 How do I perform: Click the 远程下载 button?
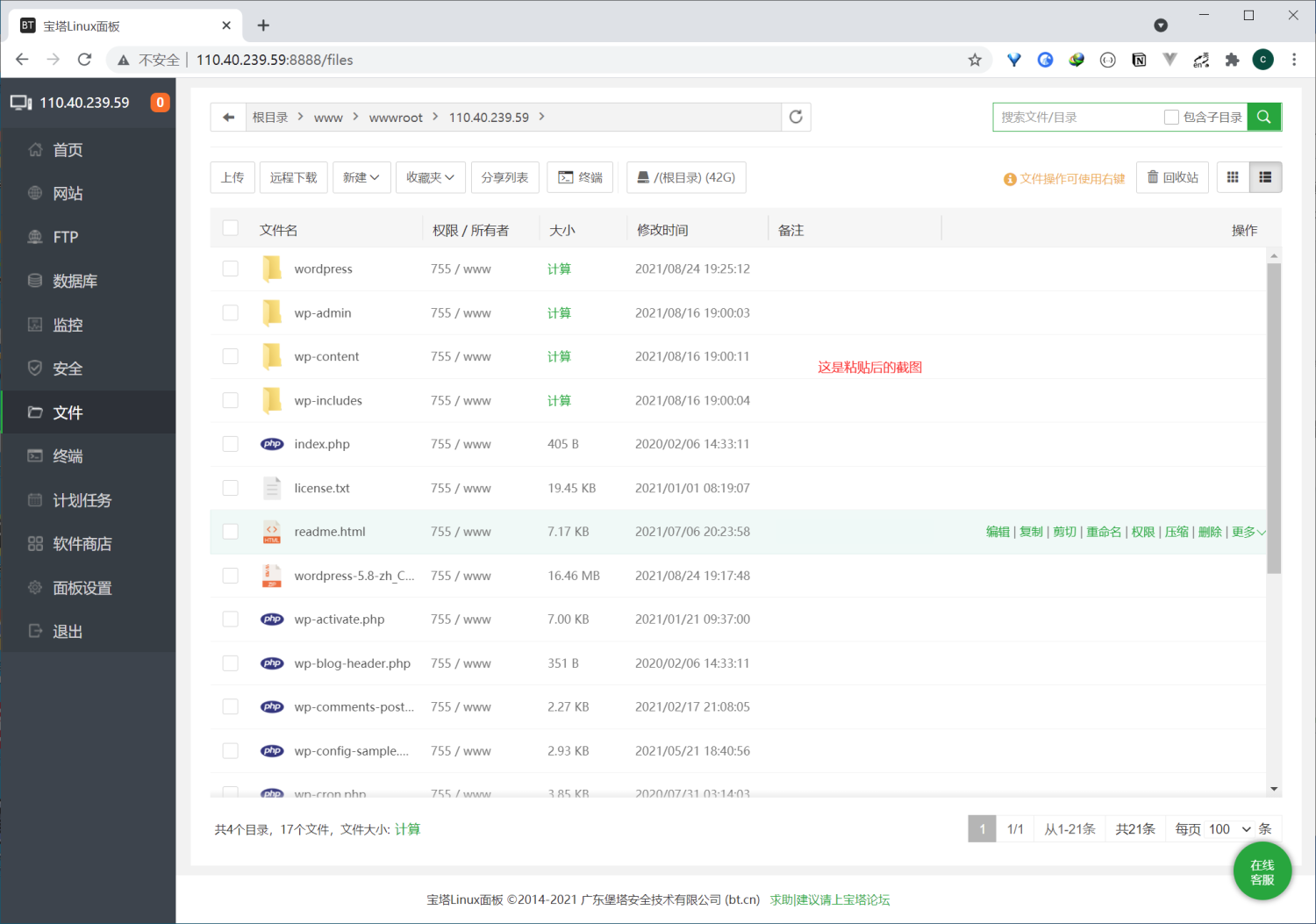pyautogui.click(x=294, y=177)
